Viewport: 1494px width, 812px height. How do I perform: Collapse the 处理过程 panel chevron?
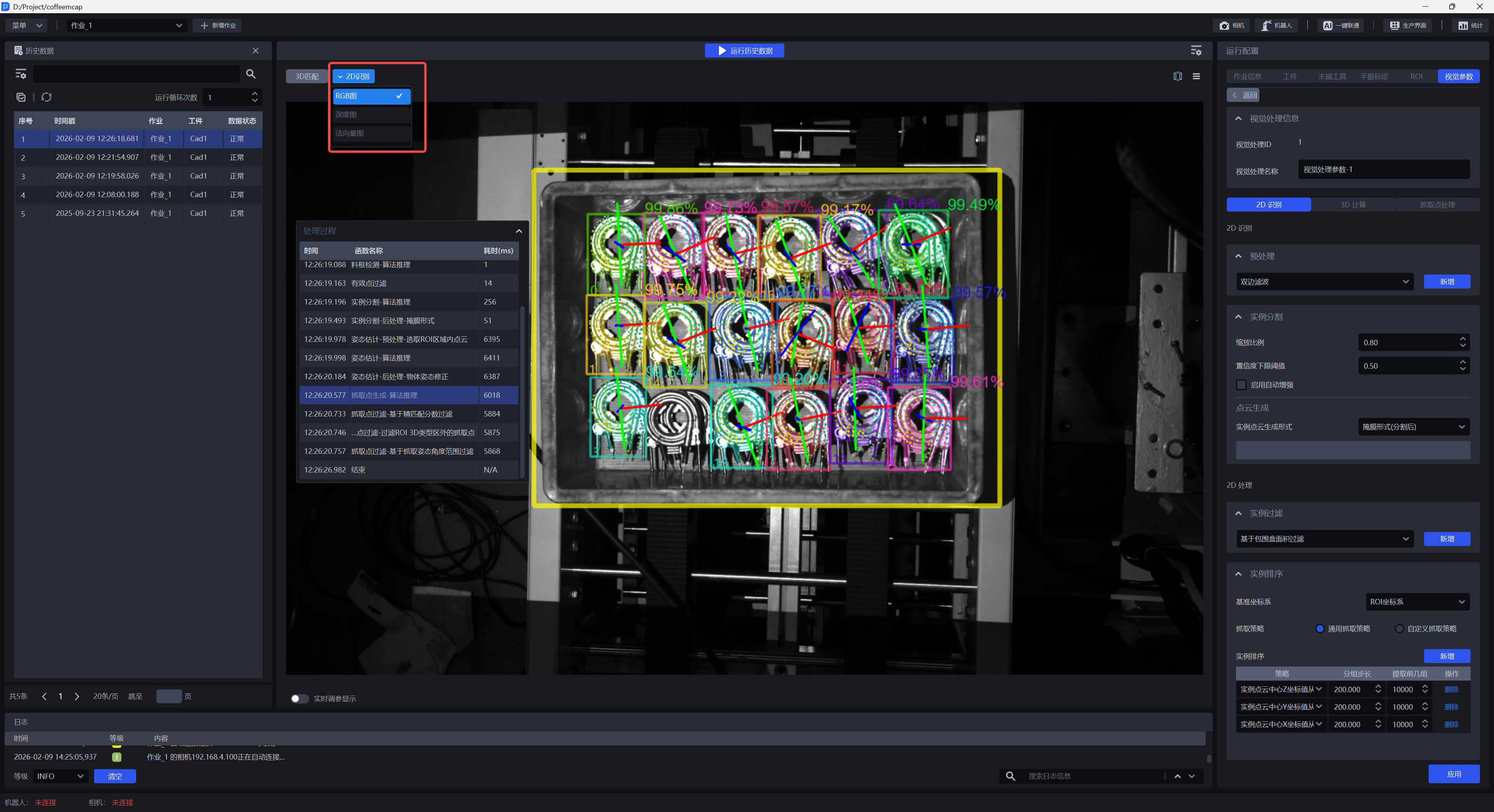[519, 231]
